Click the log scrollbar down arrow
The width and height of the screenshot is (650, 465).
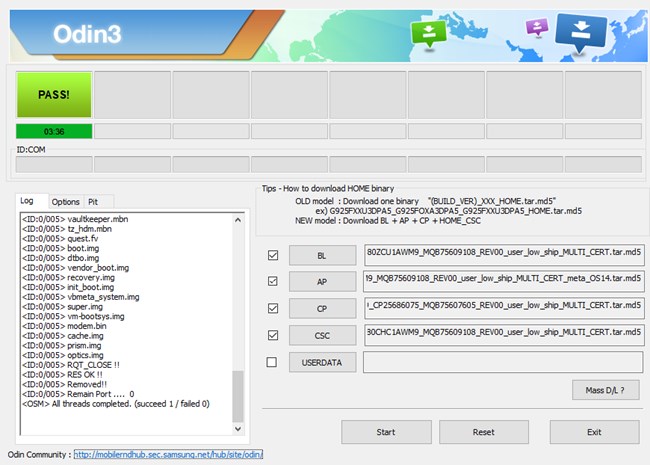pyautogui.click(x=238, y=429)
